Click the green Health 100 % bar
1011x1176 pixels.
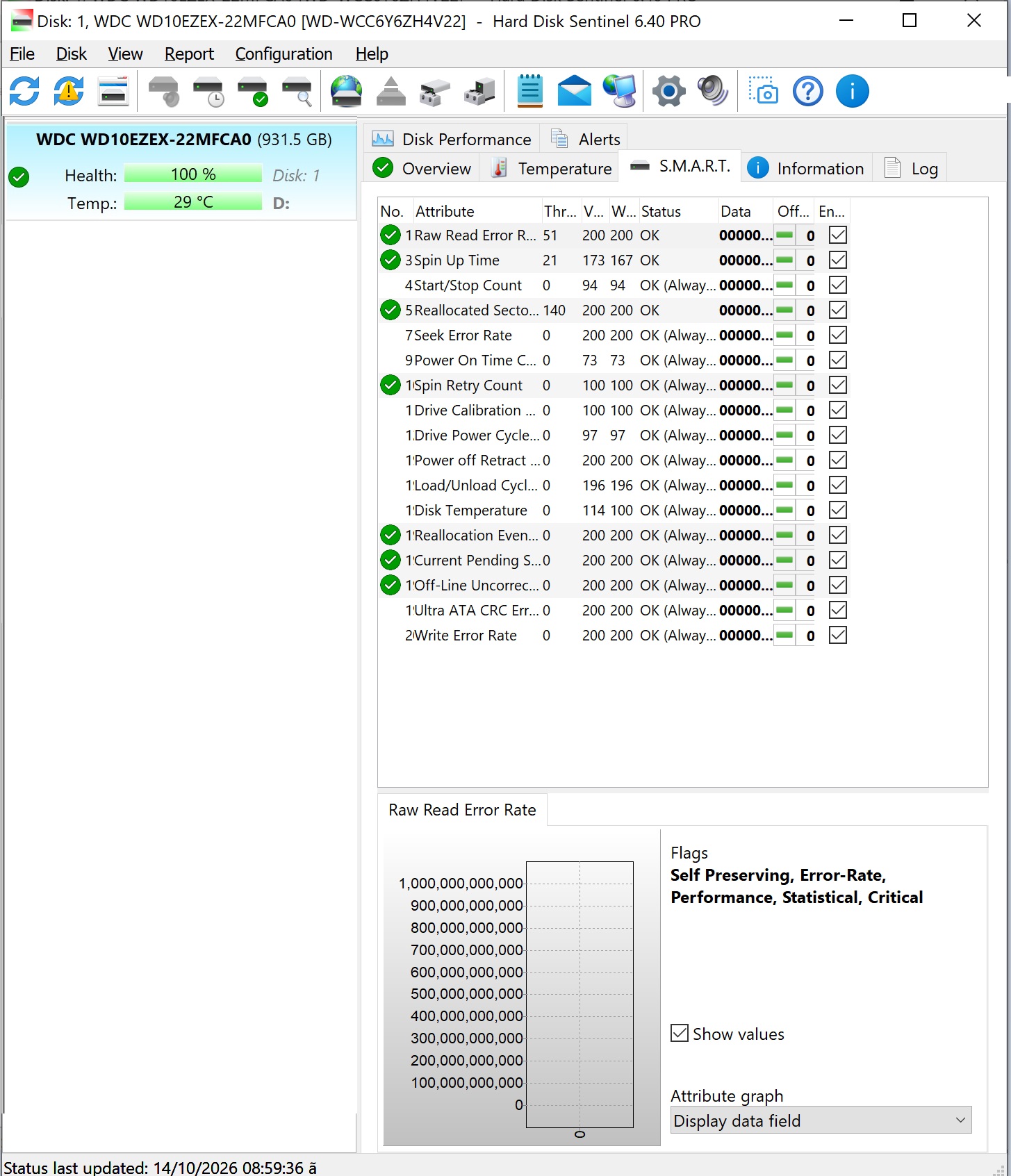point(193,174)
